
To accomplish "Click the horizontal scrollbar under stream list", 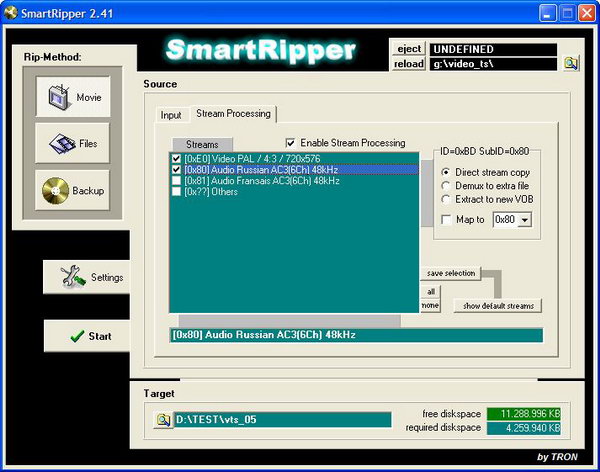I will click(290, 320).
